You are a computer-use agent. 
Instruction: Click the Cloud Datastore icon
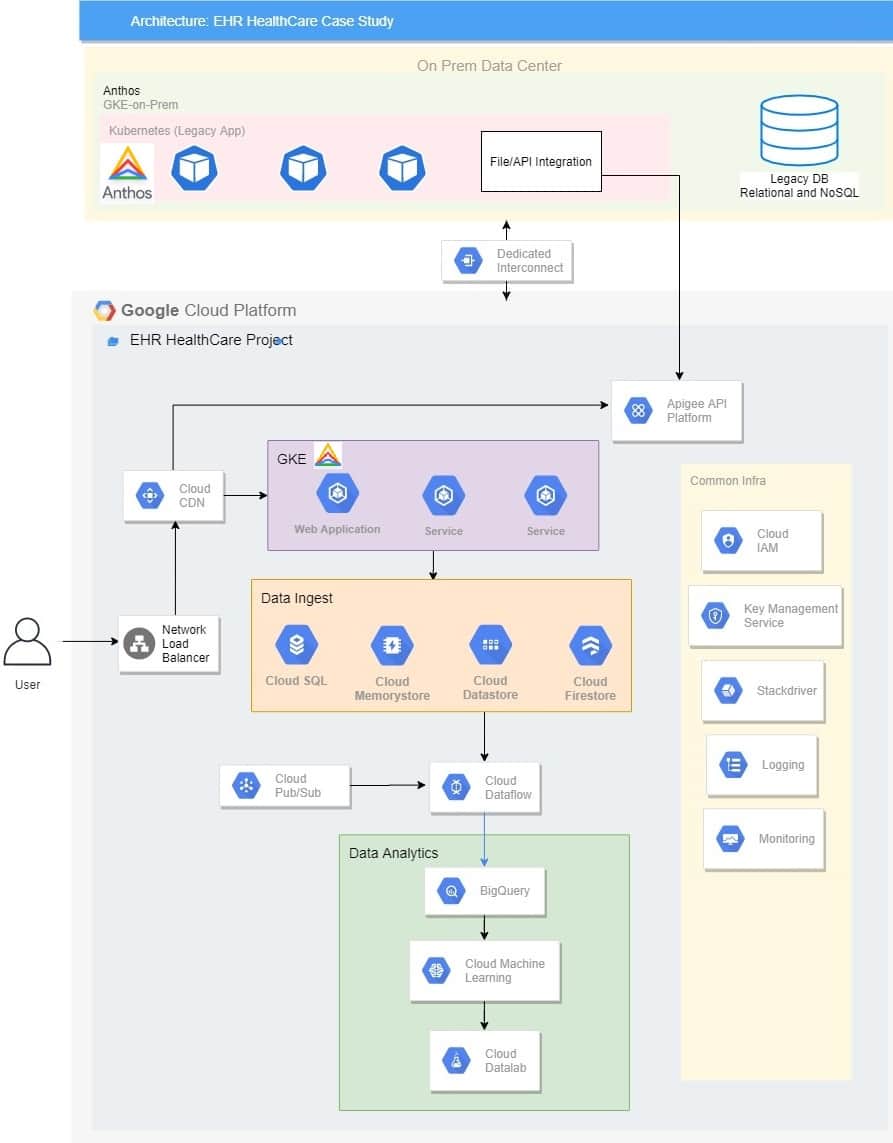(491, 644)
